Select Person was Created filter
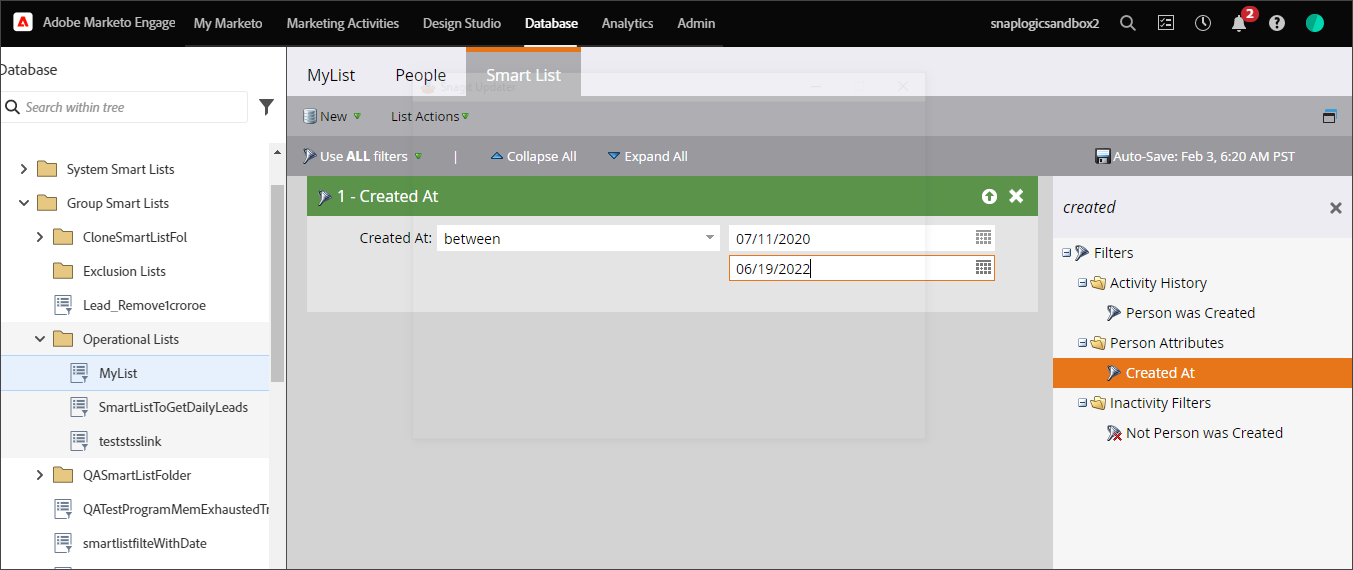 click(x=1190, y=313)
